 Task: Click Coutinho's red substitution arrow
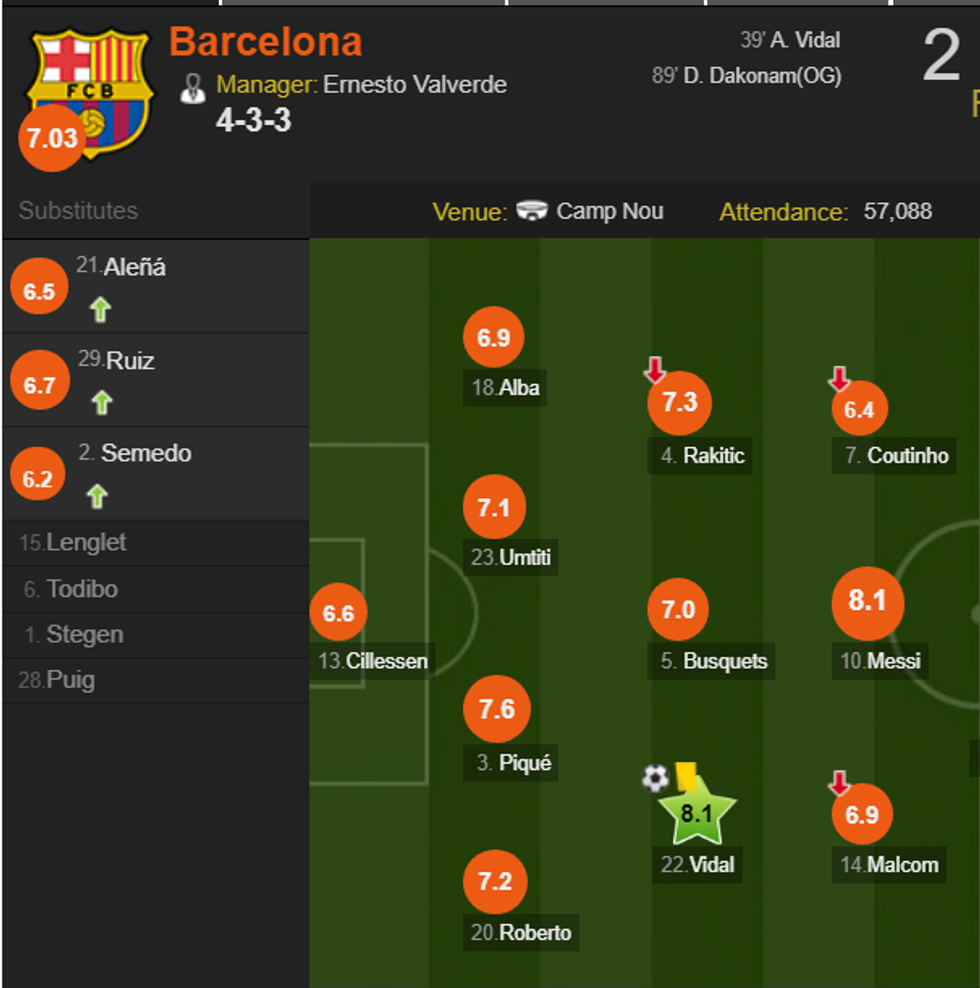tap(839, 379)
